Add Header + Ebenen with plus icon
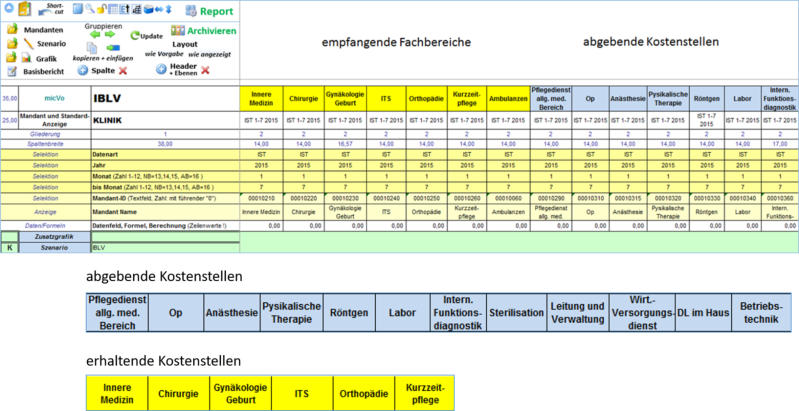Image resolution: width=799 pixels, height=411 pixels. click(x=161, y=69)
